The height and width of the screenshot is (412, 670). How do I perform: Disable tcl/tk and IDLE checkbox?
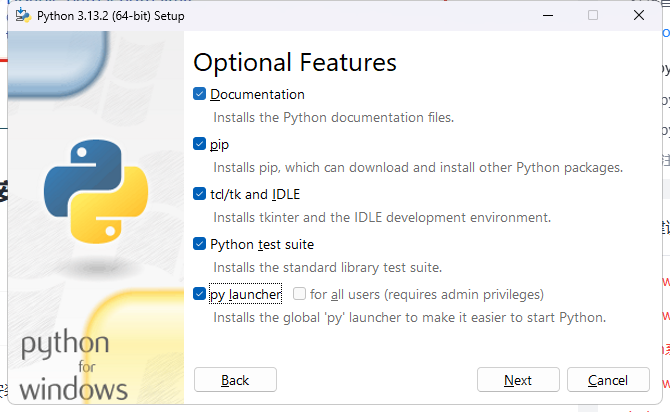(200, 194)
